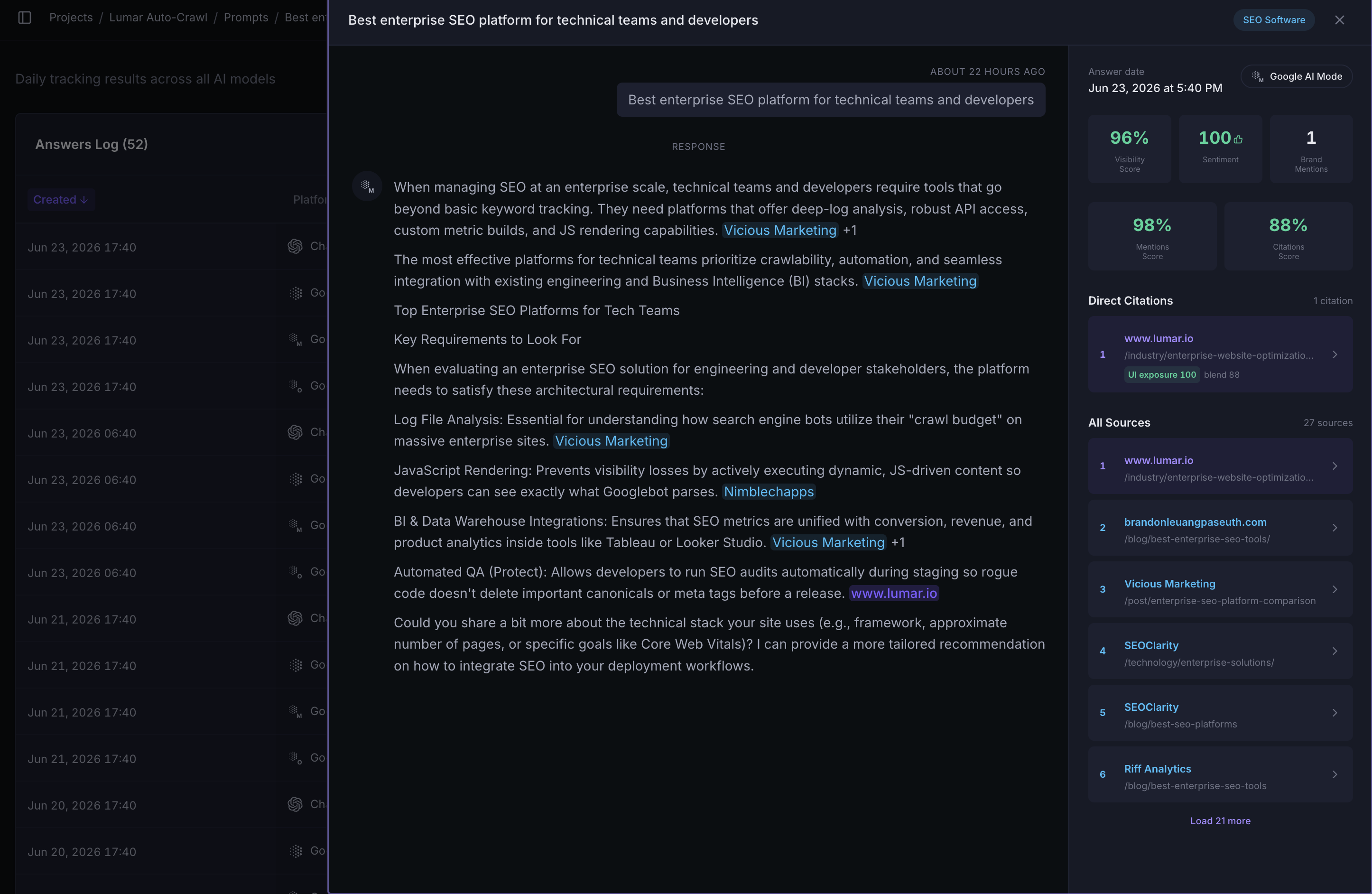Open the Prompts breadcrumb

point(246,18)
